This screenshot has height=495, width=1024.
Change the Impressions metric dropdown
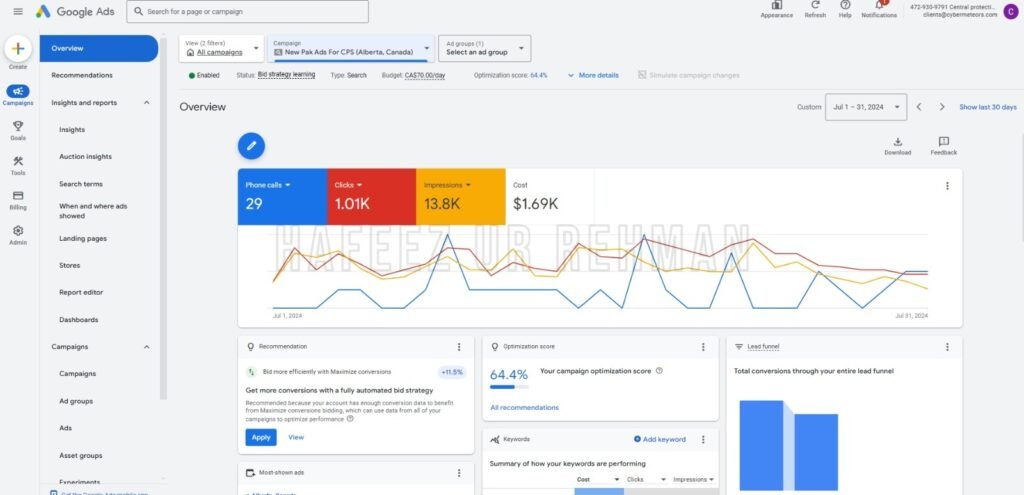click(447, 185)
